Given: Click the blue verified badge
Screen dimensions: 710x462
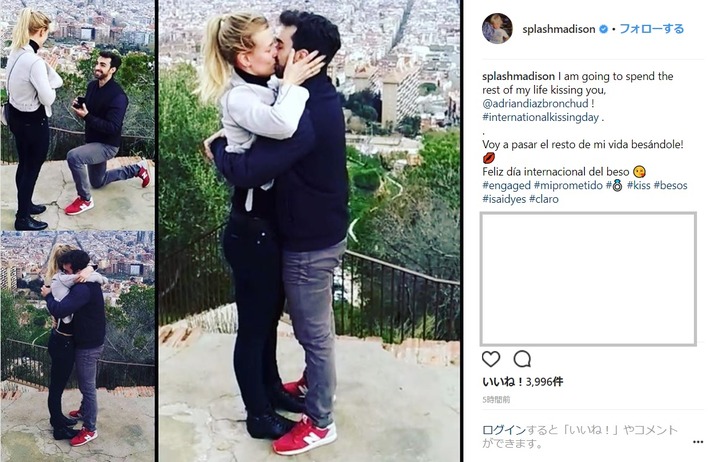Looking at the screenshot, I should pos(603,29).
